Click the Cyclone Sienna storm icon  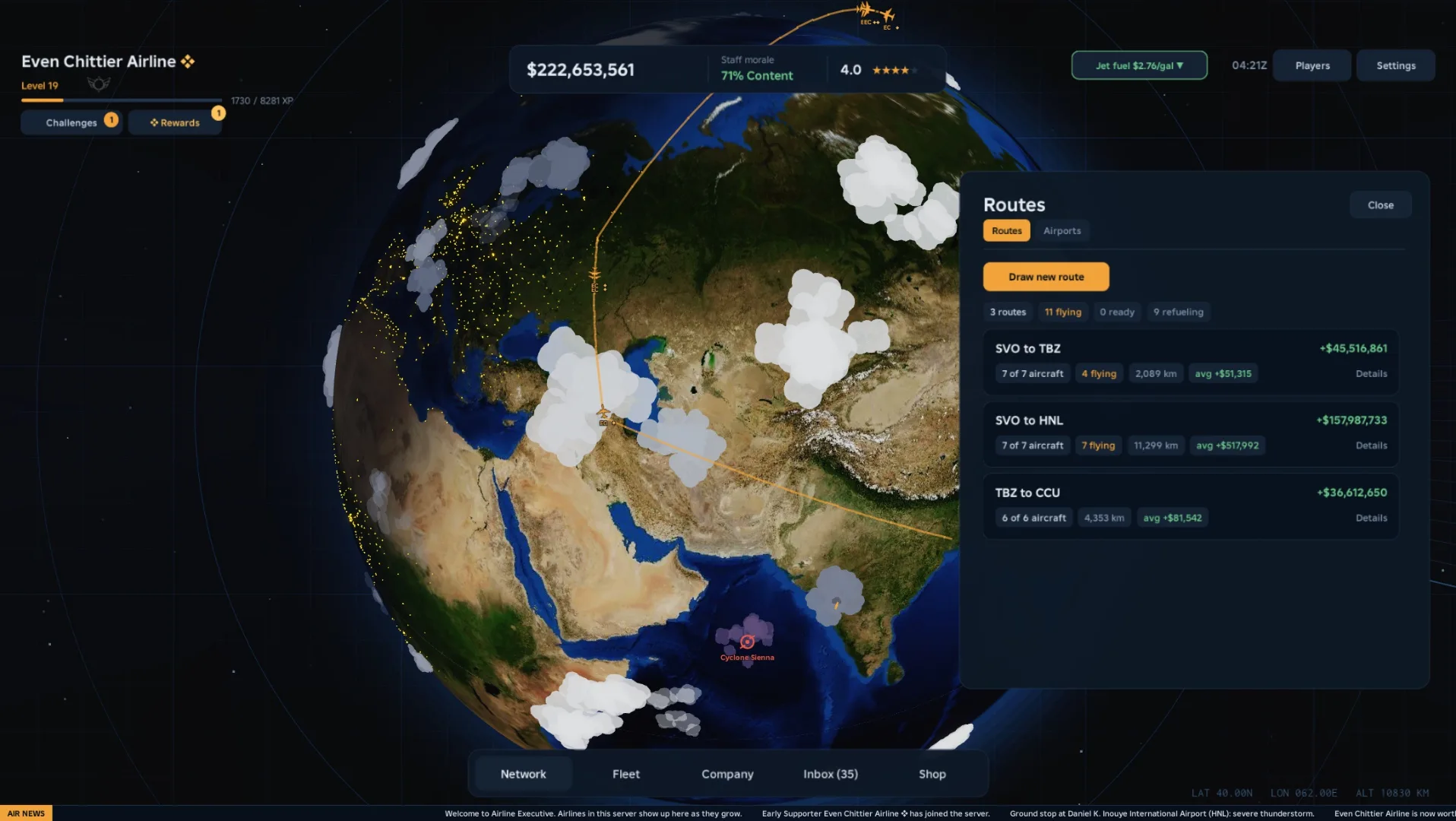pos(747,642)
